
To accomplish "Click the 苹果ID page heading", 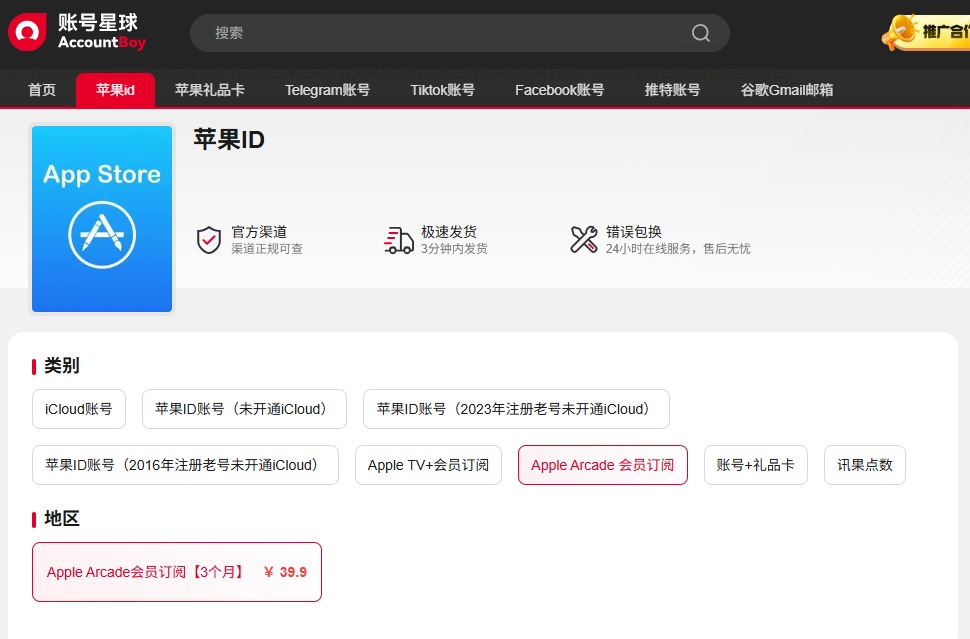I will click(229, 140).
